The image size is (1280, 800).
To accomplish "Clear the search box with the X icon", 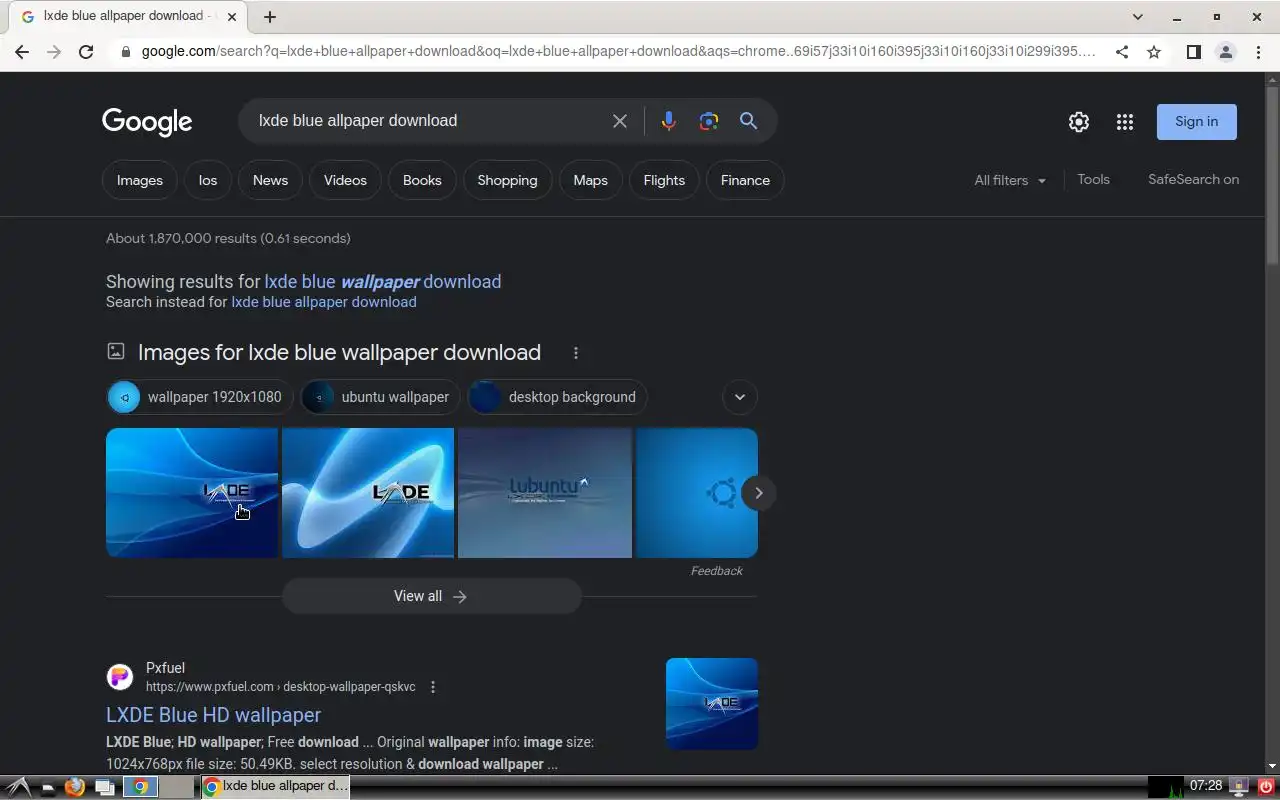I will pyautogui.click(x=620, y=121).
